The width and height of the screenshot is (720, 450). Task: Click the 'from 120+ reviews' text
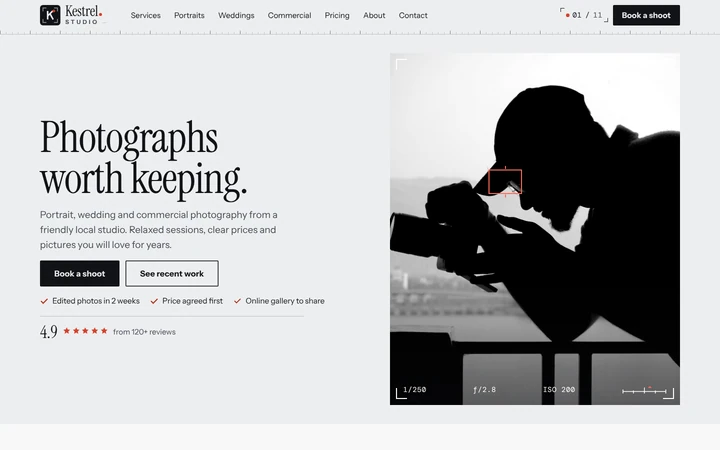coord(144,332)
